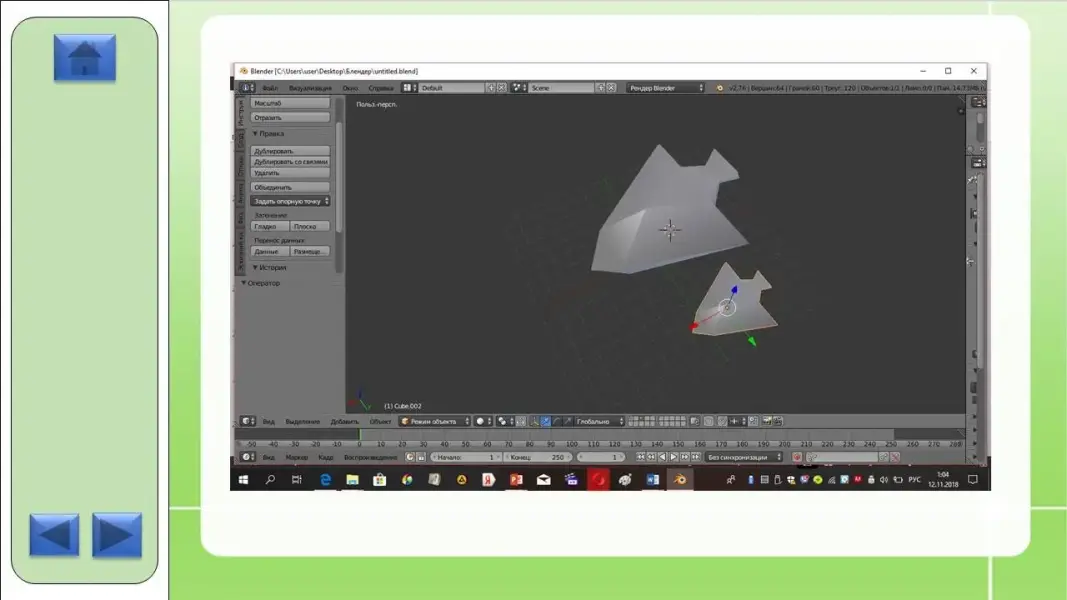Click the home button in the left sidebar
This screenshot has height=600, width=1067.
pos(85,58)
